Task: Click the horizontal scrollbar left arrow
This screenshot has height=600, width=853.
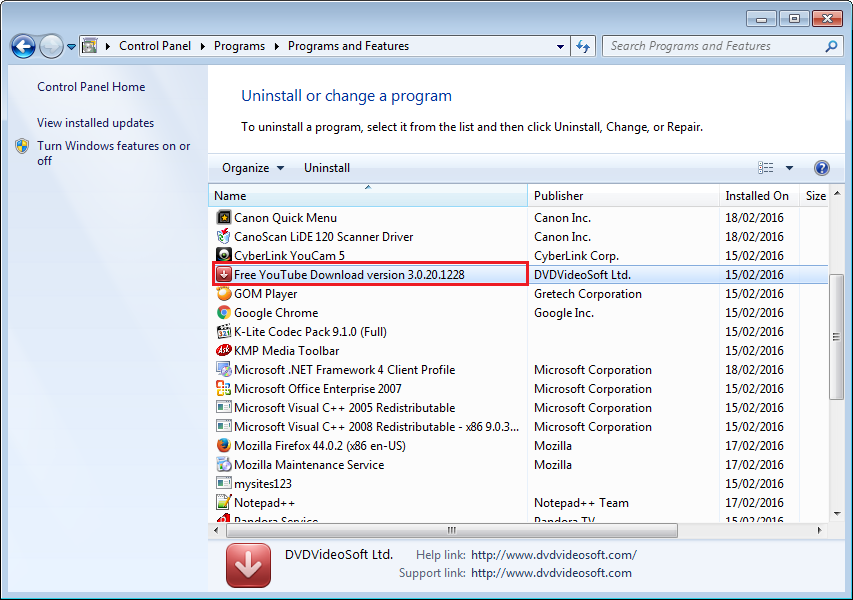Action: click(217, 530)
